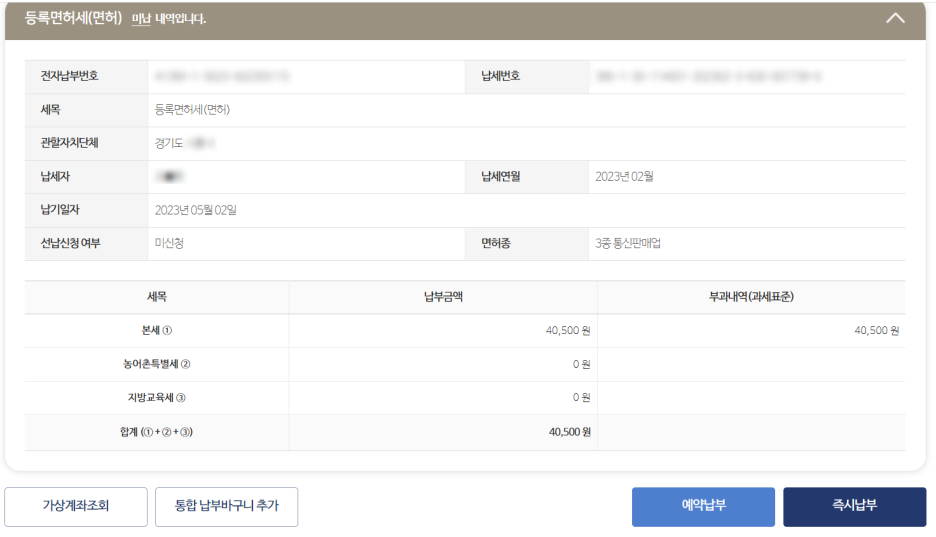936x537 pixels.
Task: Collapse the 등록면허세(면허) panel with chevron
Action: tap(895, 18)
